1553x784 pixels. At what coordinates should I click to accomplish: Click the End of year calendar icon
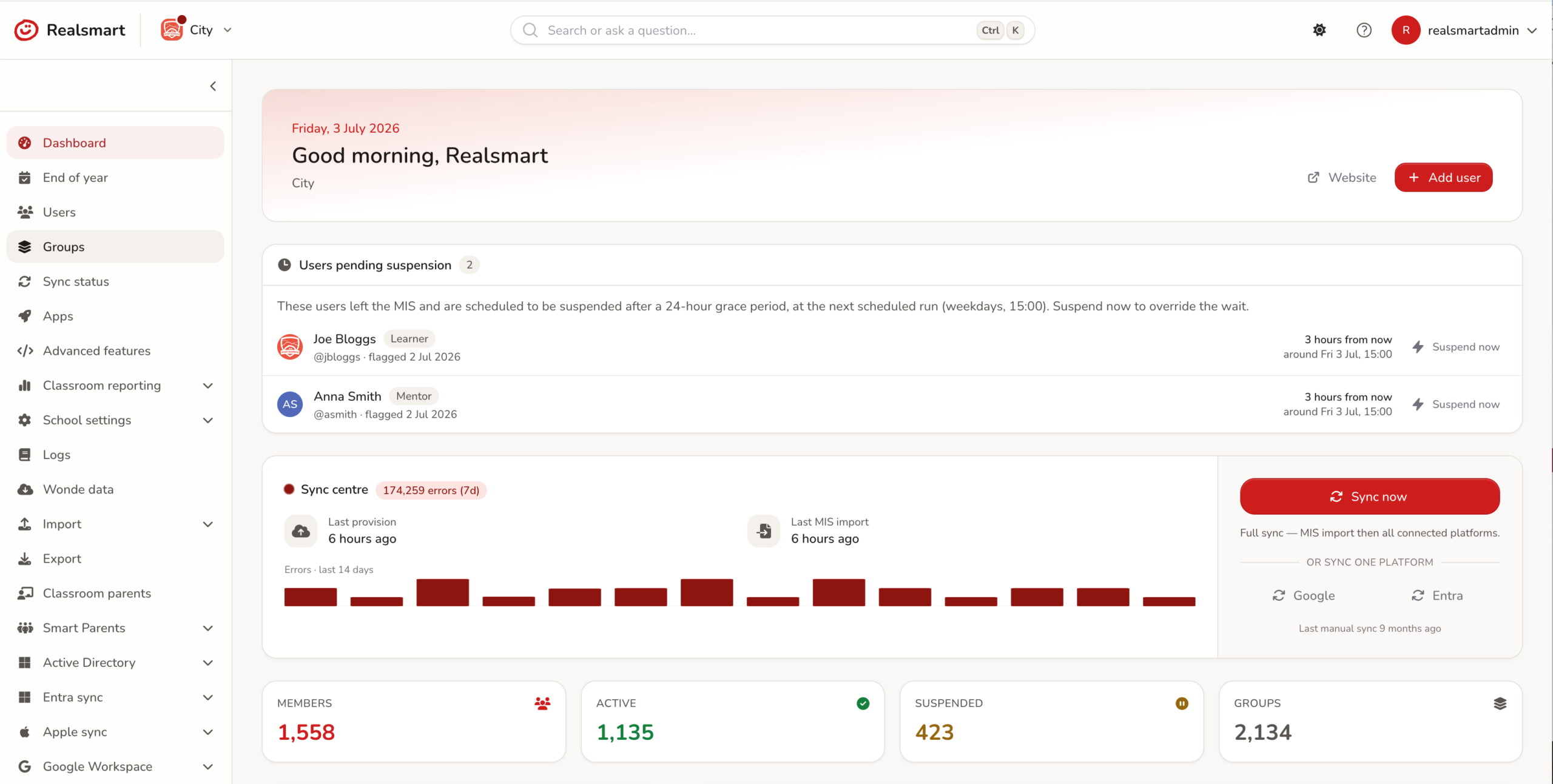(x=25, y=177)
